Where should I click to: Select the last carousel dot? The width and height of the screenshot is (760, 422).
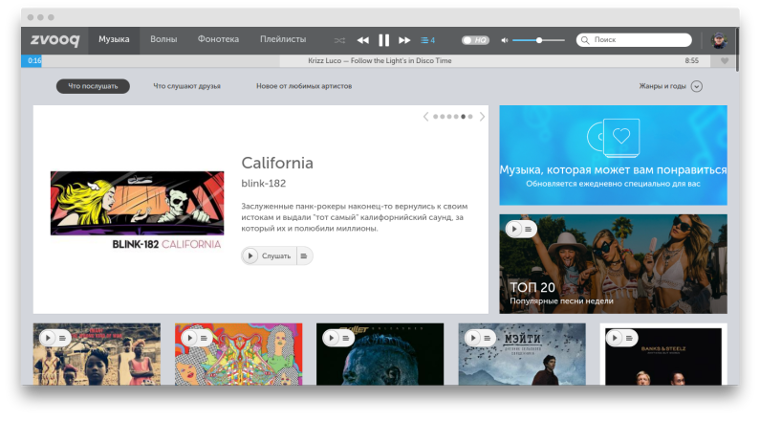click(x=470, y=117)
